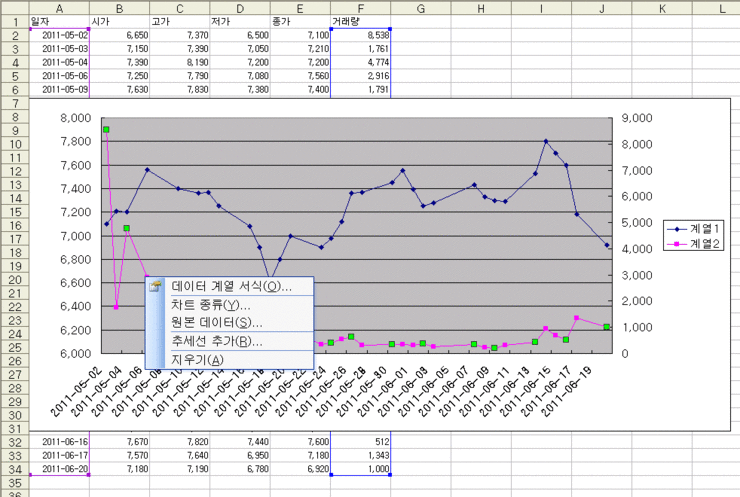740x497 pixels.
Task: Click the 9,000 label on secondary axis
Action: pyautogui.click(x=636, y=118)
